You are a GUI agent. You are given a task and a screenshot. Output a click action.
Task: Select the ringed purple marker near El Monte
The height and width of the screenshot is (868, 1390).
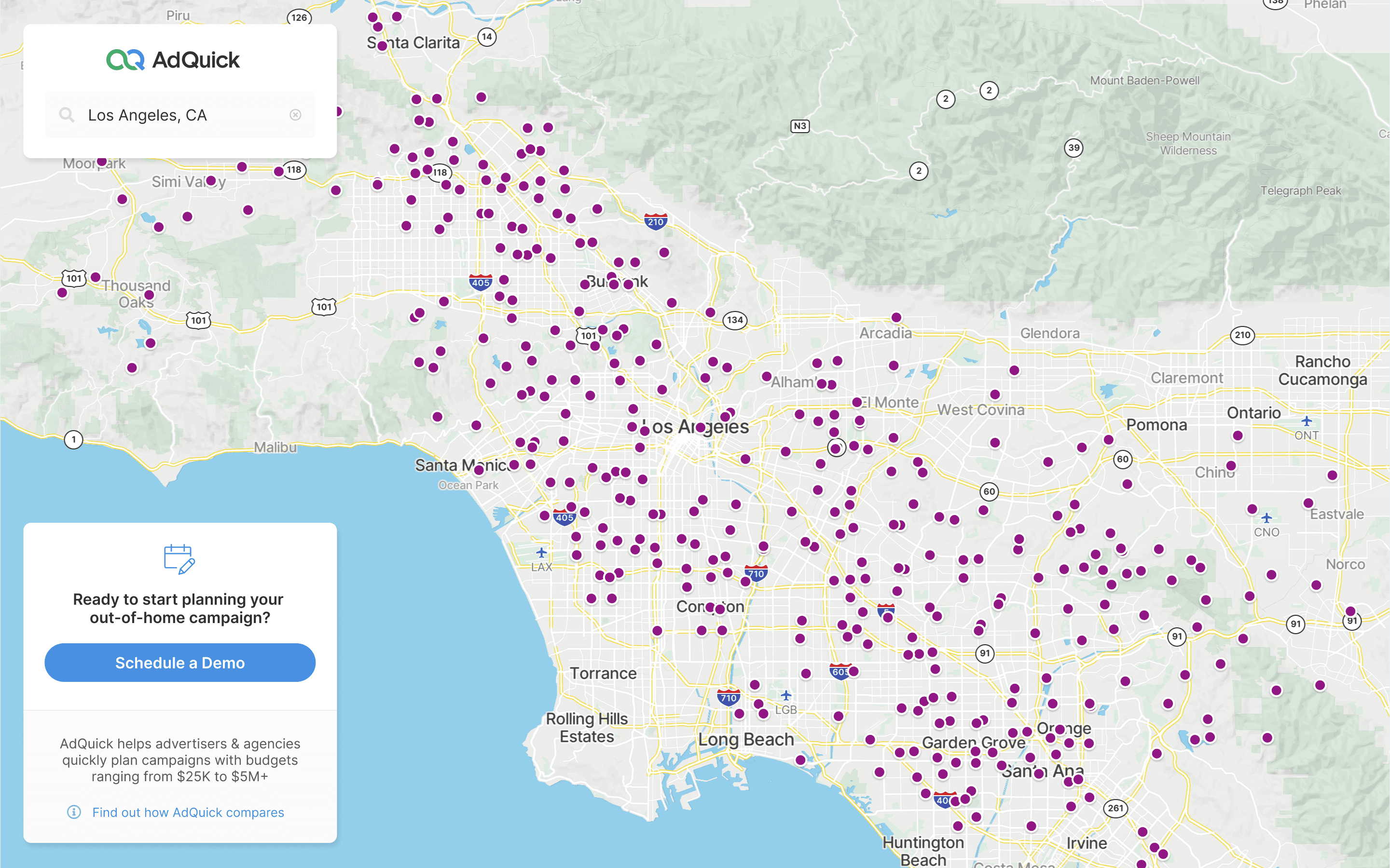836,448
